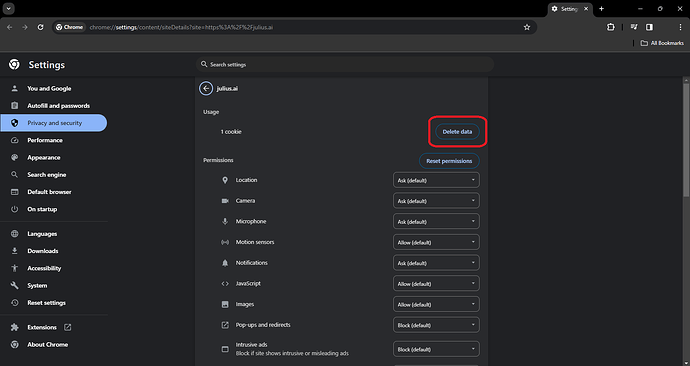Click the Search engine magnifier icon in sidebar
690x366 pixels.
tap(15, 175)
